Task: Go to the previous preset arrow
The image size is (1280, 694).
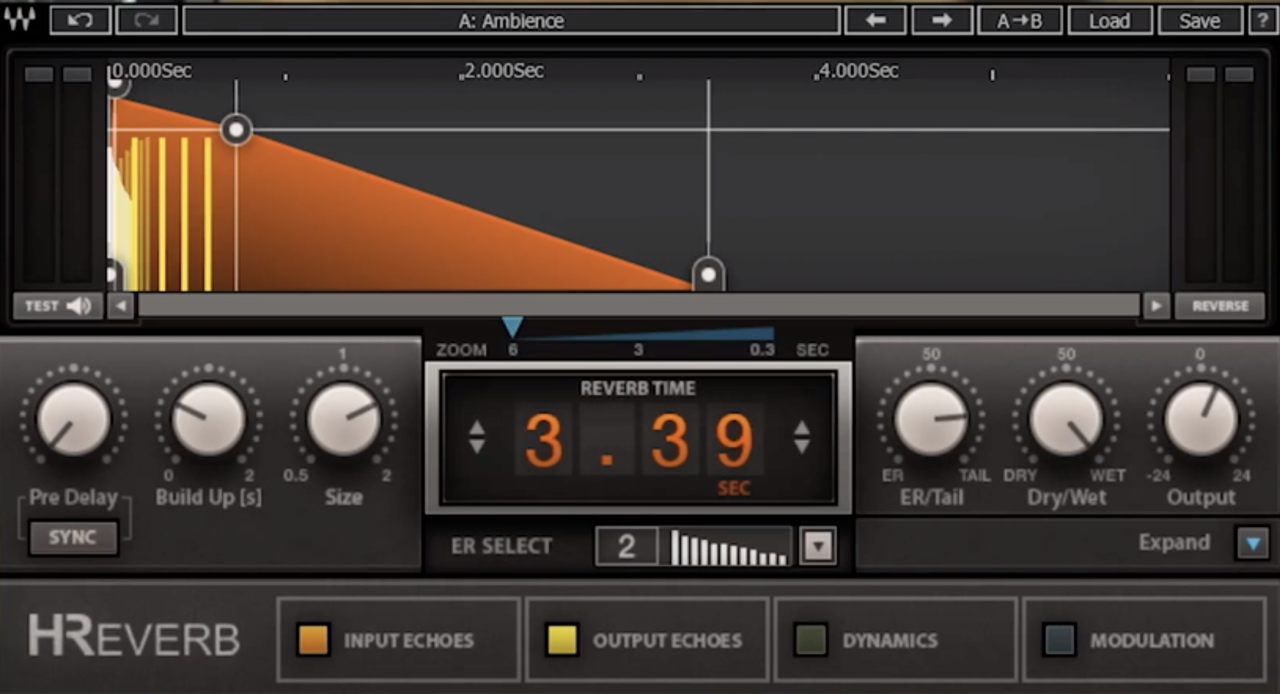Action: (x=875, y=20)
